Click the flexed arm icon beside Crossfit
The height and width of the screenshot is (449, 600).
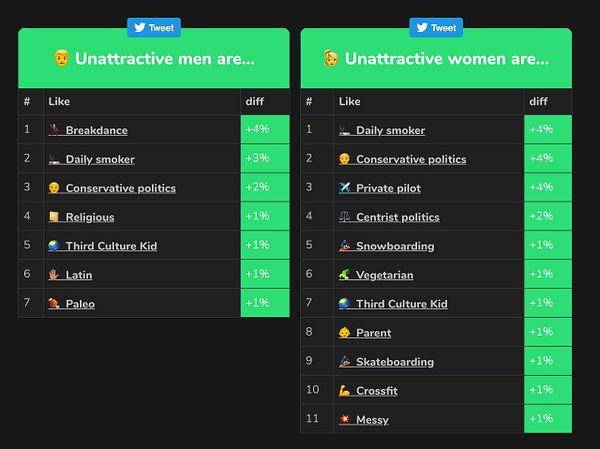tap(345, 391)
